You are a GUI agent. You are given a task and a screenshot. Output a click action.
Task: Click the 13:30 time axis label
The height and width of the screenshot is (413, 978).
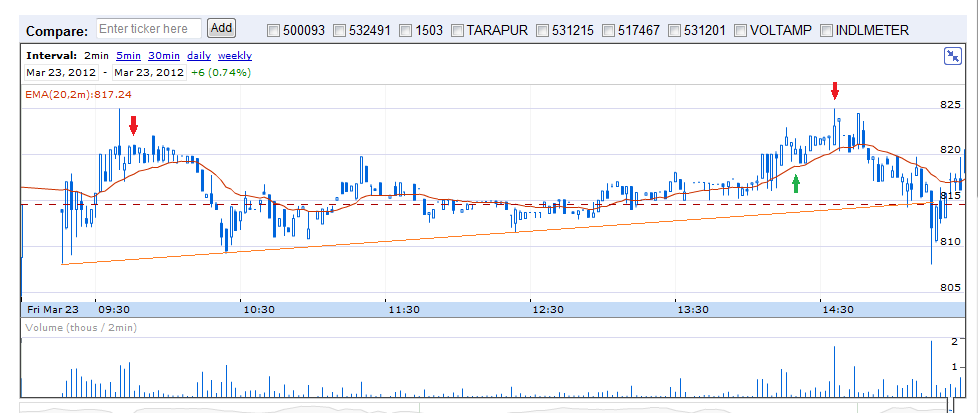point(693,309)
